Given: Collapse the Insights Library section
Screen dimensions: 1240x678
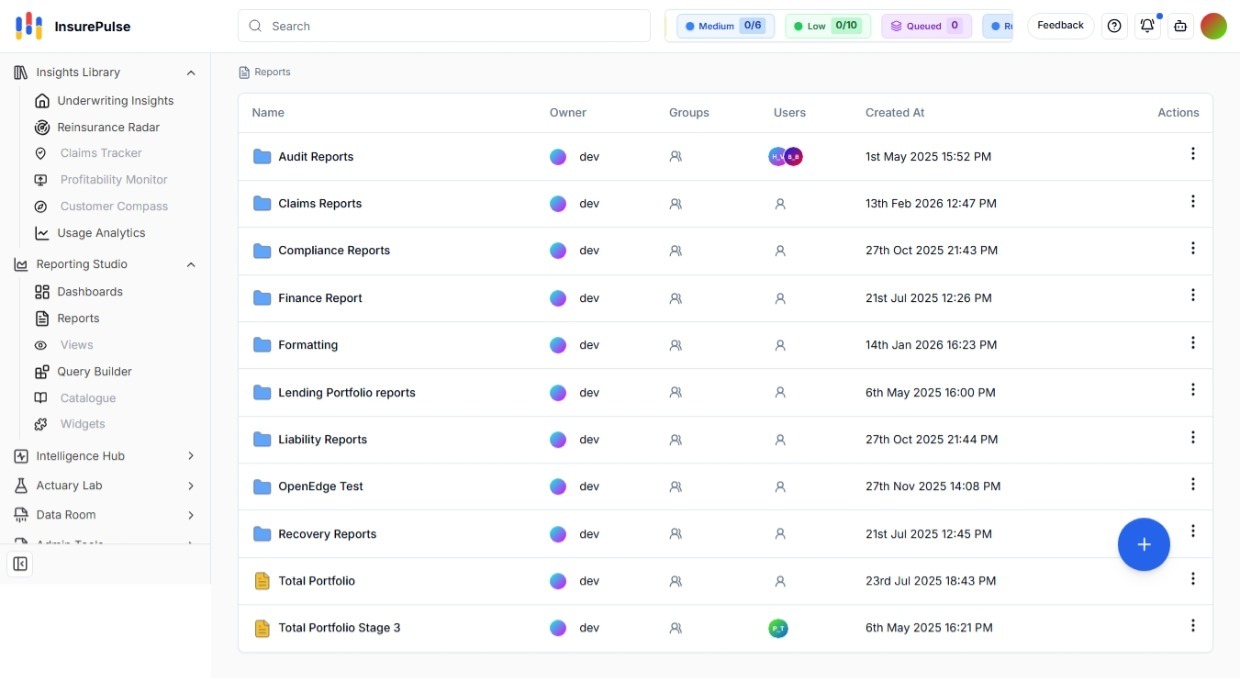Looking at the screenshot, I should 191,73.
